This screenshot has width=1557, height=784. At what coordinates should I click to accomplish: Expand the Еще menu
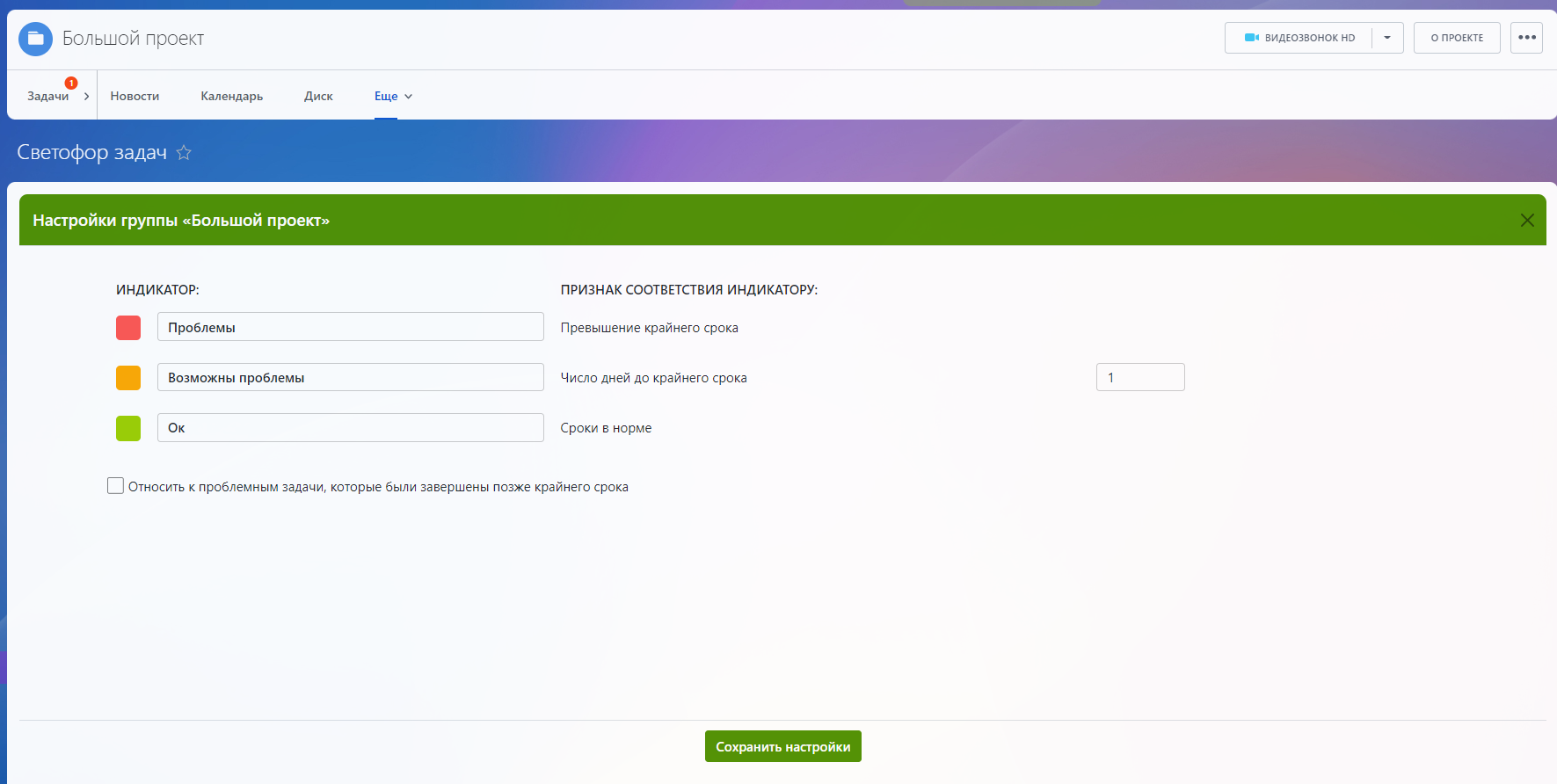pos(393,96)
